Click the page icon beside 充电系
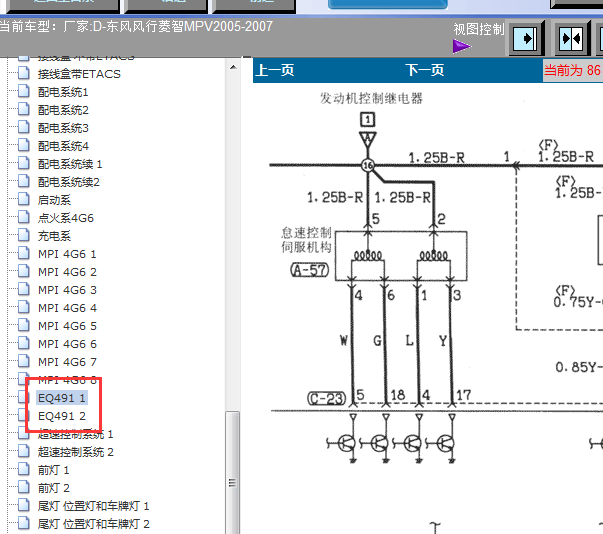The image size is (603, 534). point(24,236)
